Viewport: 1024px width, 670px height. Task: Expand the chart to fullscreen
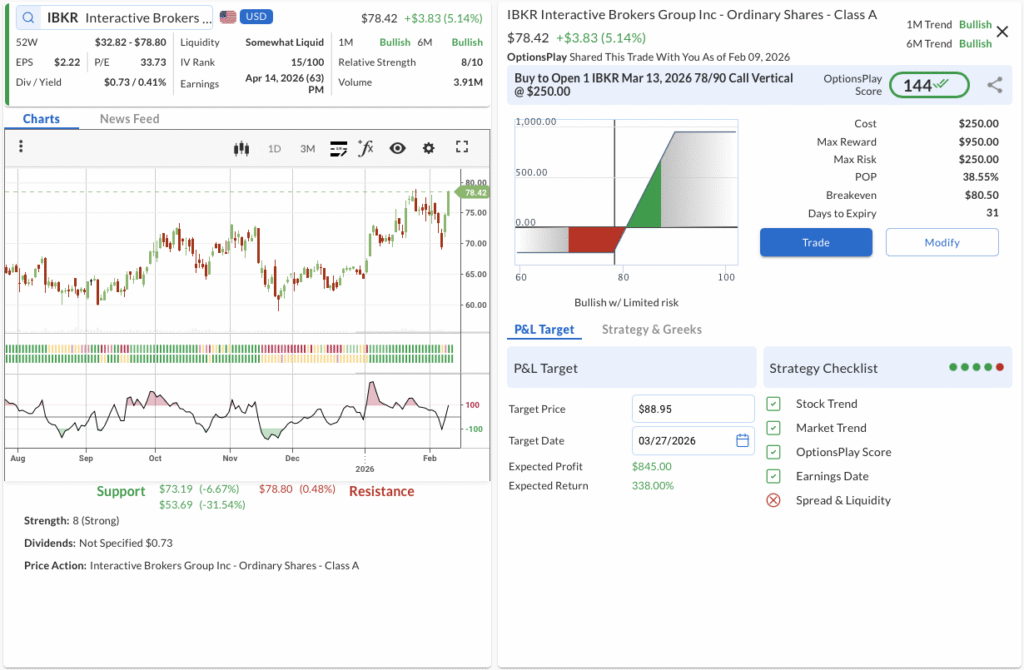462,147
